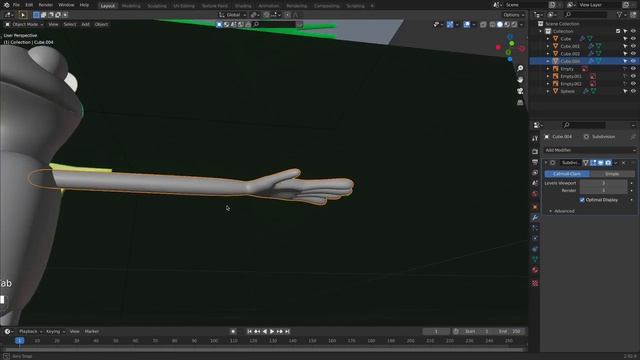Select Simple subdivision type
Image resolution: width=640 pixels, height=360 pixels.
pos(612,174)
